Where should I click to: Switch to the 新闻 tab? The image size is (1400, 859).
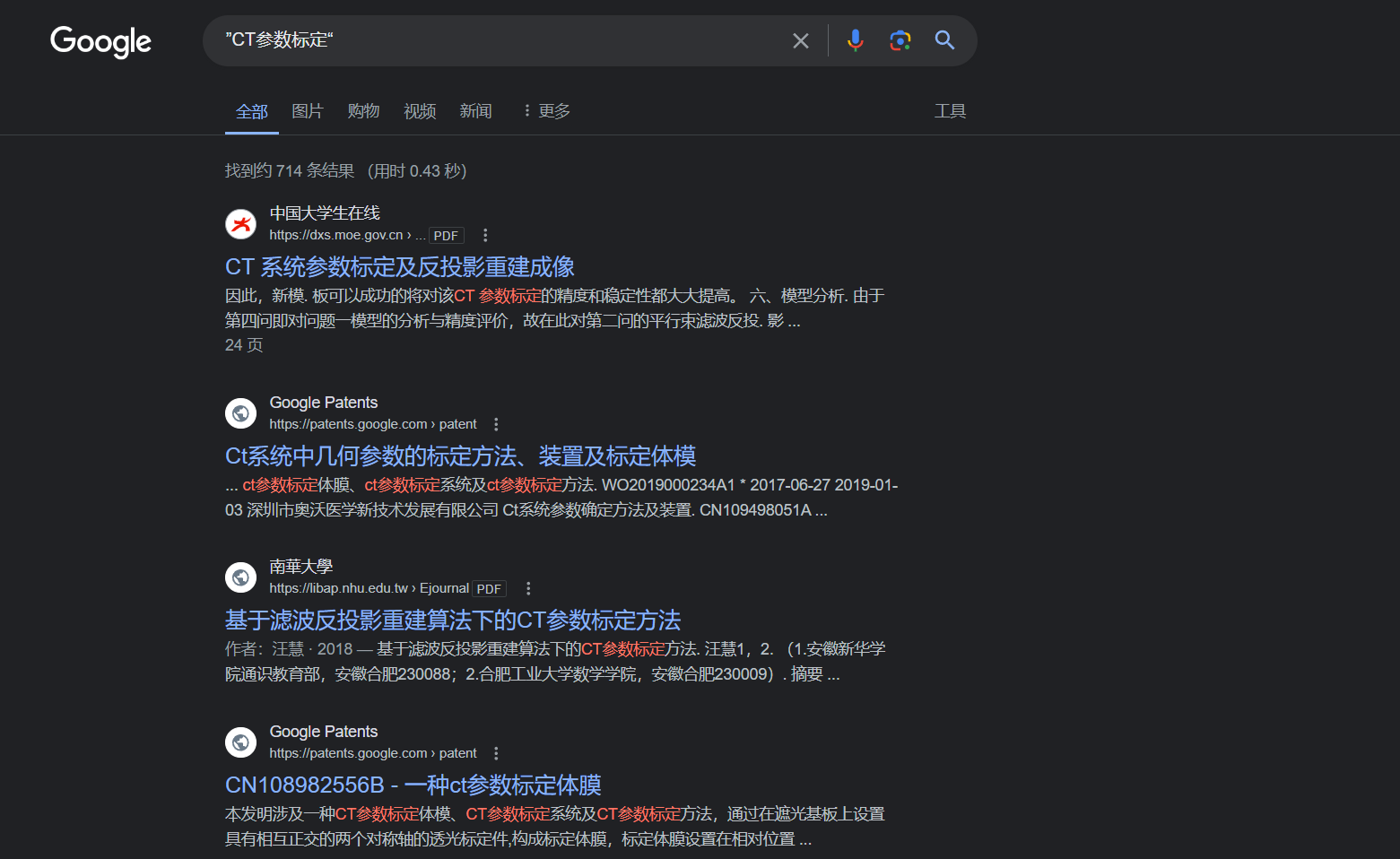pyautogui.click(x=475, y=111)
